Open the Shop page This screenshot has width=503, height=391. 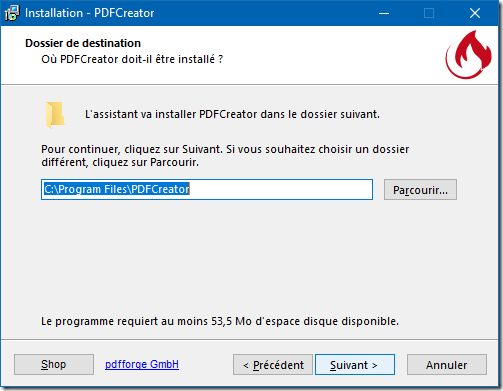(54, 364)
